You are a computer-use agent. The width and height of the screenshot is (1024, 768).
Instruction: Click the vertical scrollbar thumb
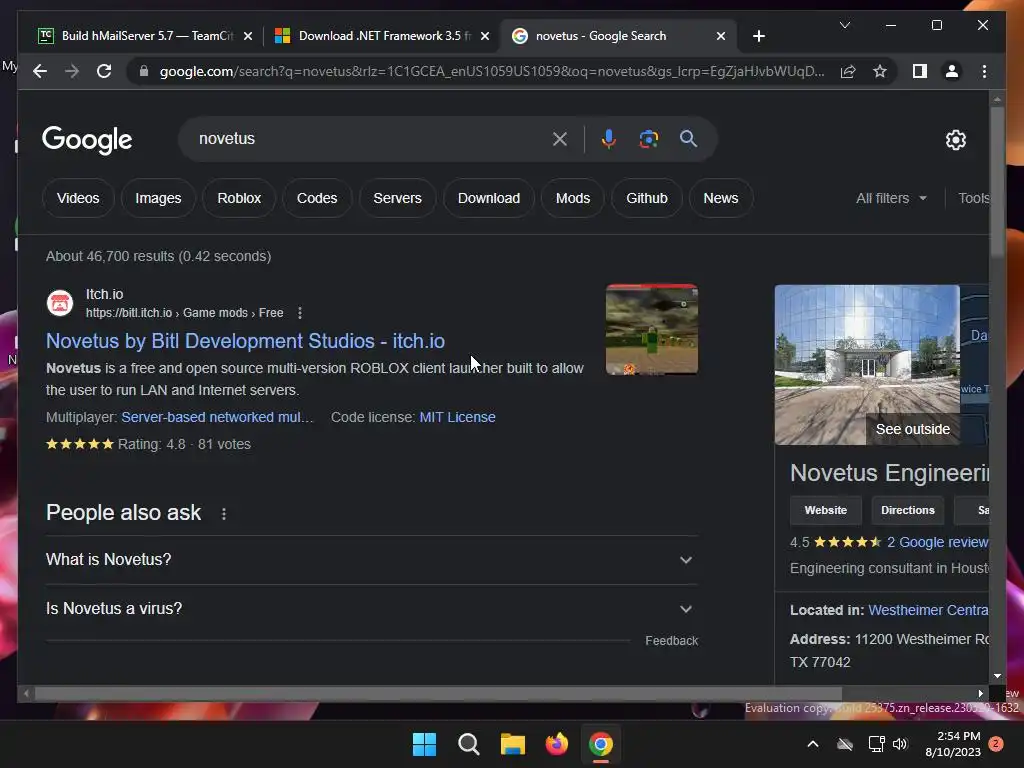(x=997, y=181)
